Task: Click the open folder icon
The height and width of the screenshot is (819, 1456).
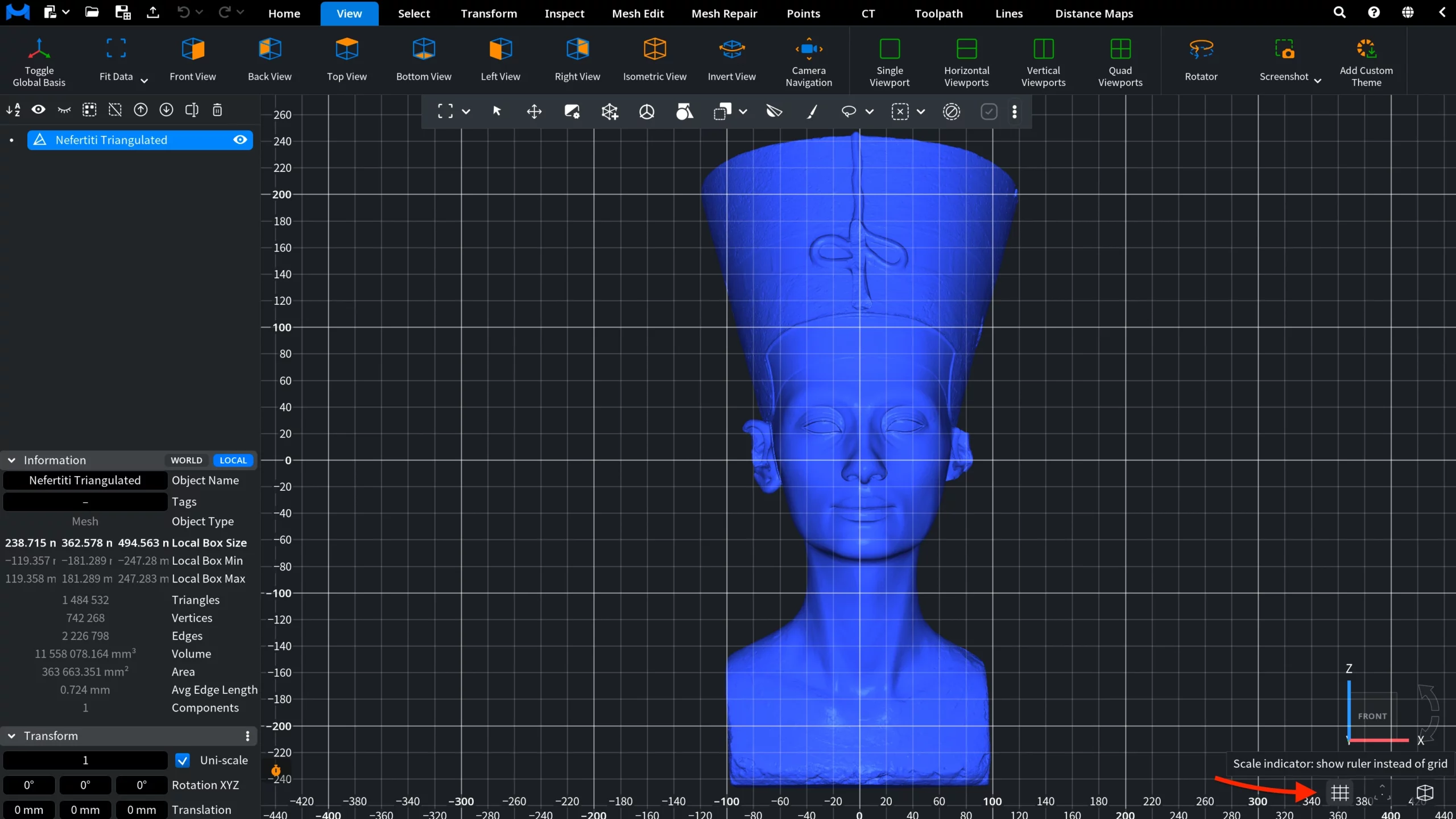Action: pyautogui.click(x=92, y=13)
